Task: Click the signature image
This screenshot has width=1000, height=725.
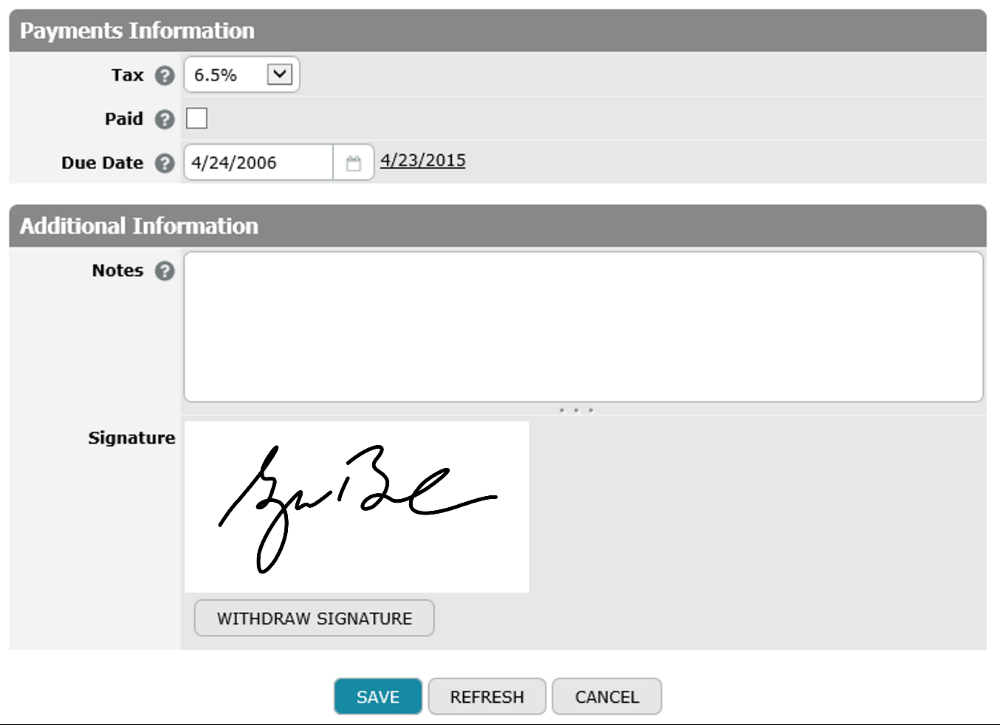Action: pos(357,507)
